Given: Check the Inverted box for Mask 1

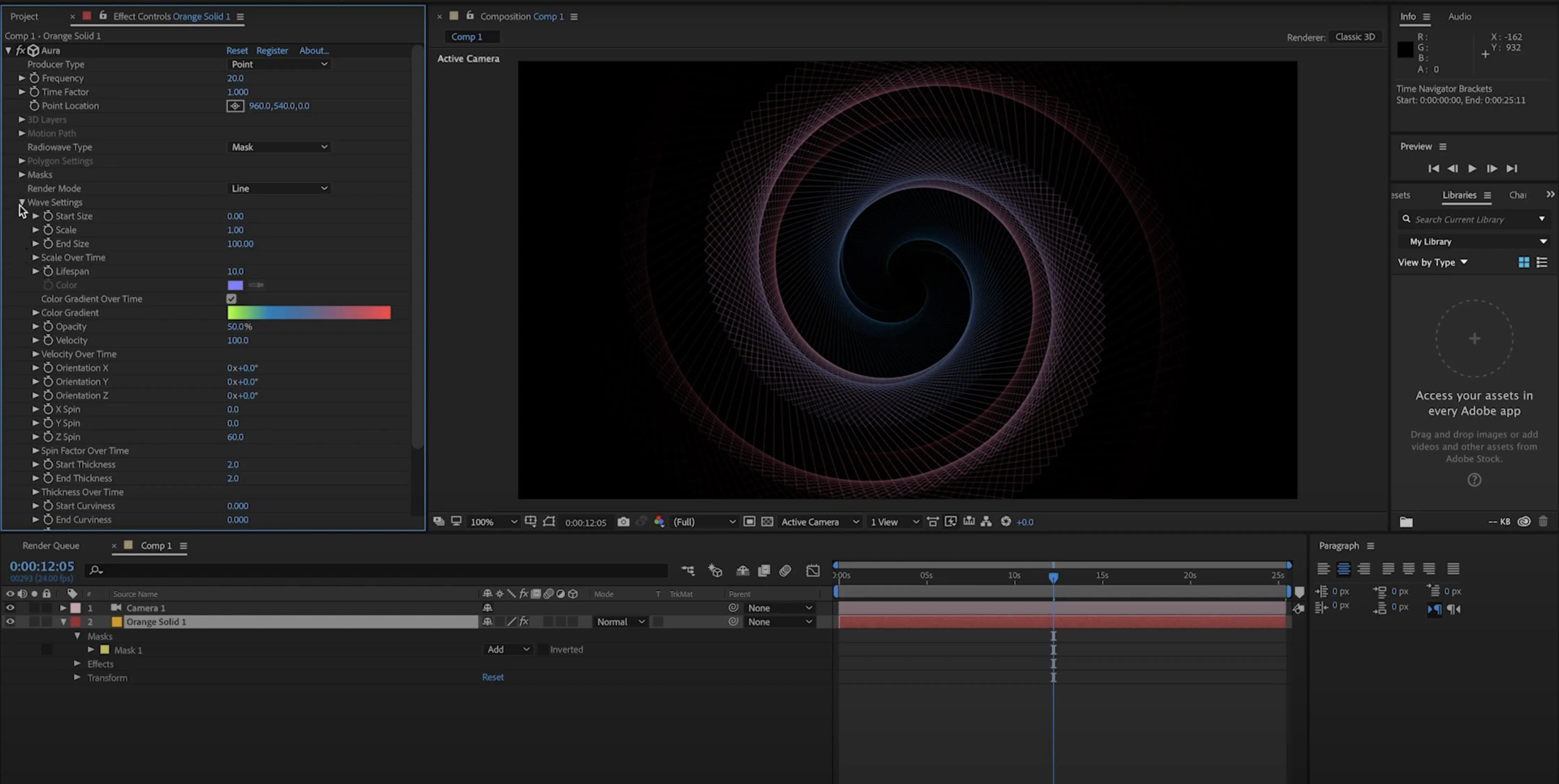Looking at the screenshot, I should pos(543,650).
